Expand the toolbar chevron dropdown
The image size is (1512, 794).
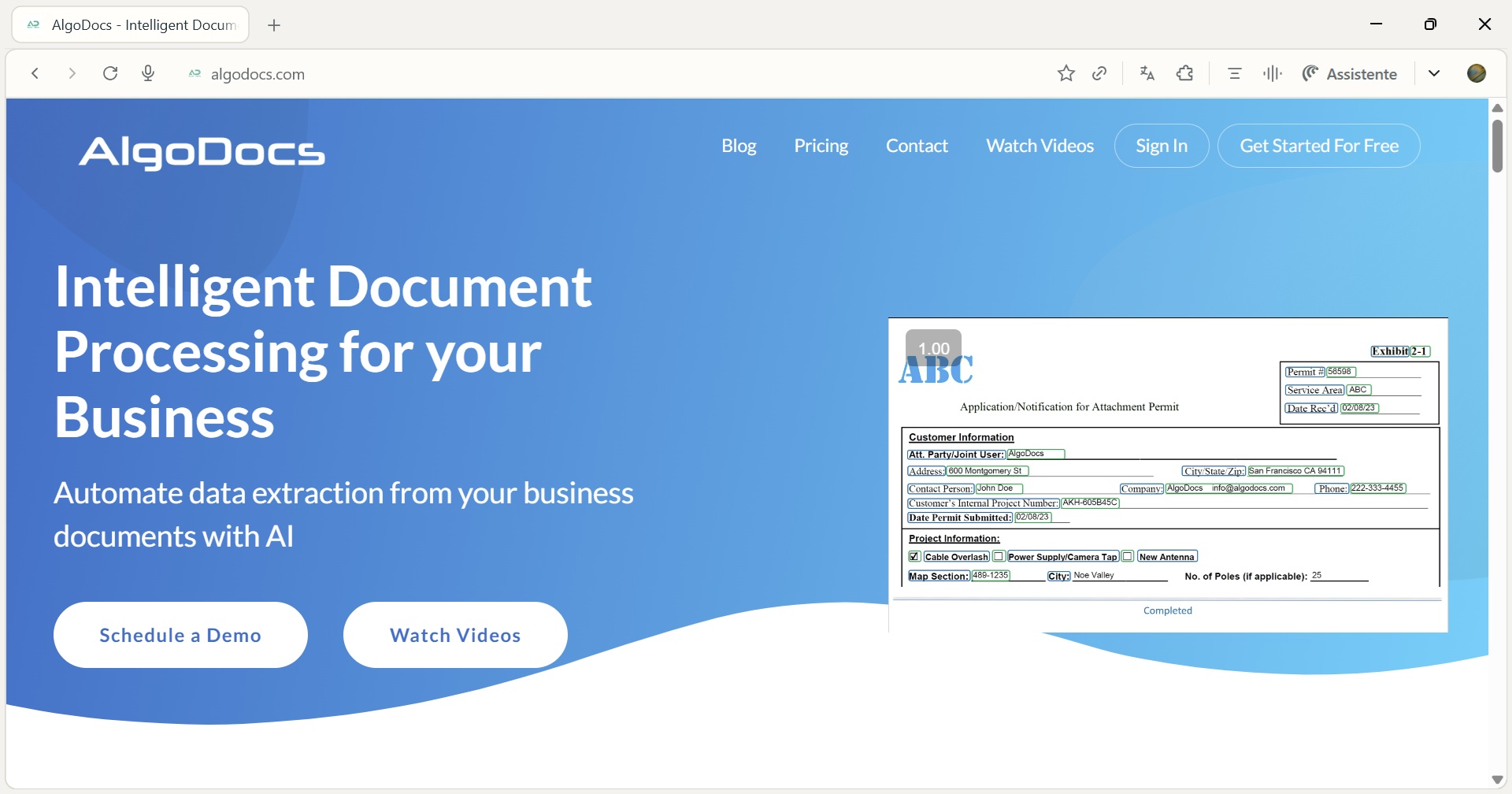pyautogui.click(x=1434, y=73)
